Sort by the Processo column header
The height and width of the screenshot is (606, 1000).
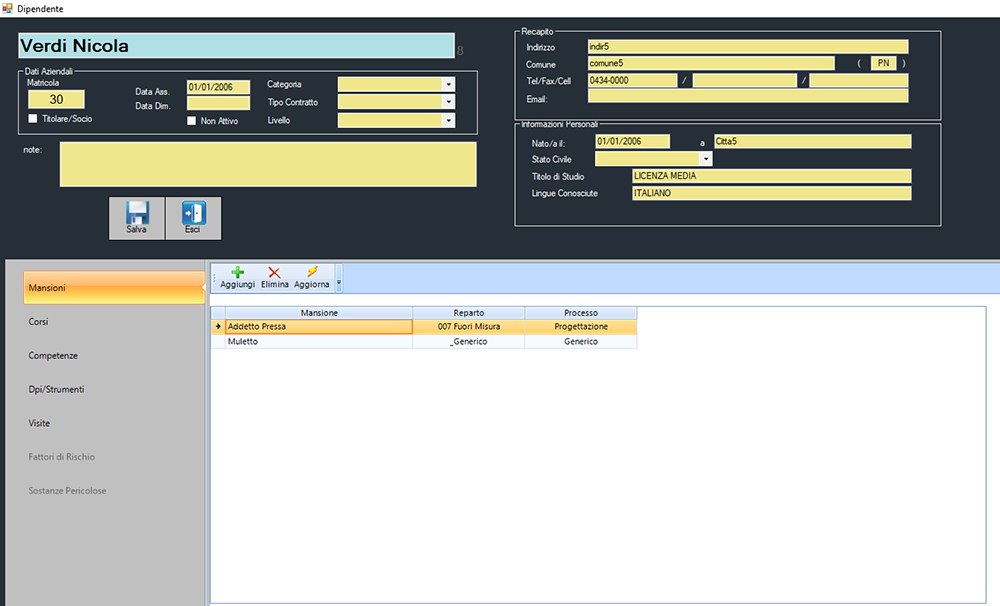tap(581, 313)
